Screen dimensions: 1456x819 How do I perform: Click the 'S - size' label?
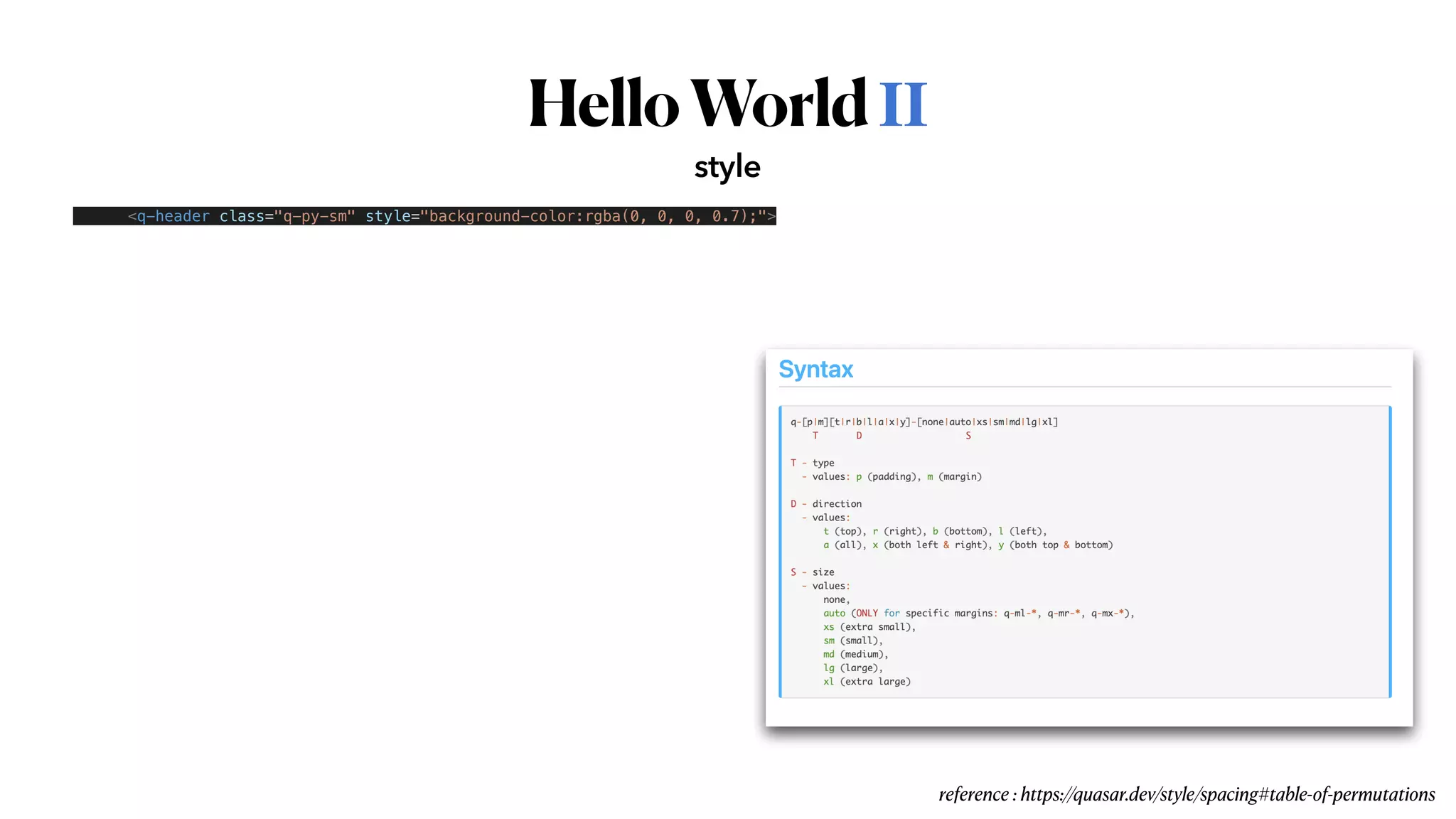tap(812, 572)
